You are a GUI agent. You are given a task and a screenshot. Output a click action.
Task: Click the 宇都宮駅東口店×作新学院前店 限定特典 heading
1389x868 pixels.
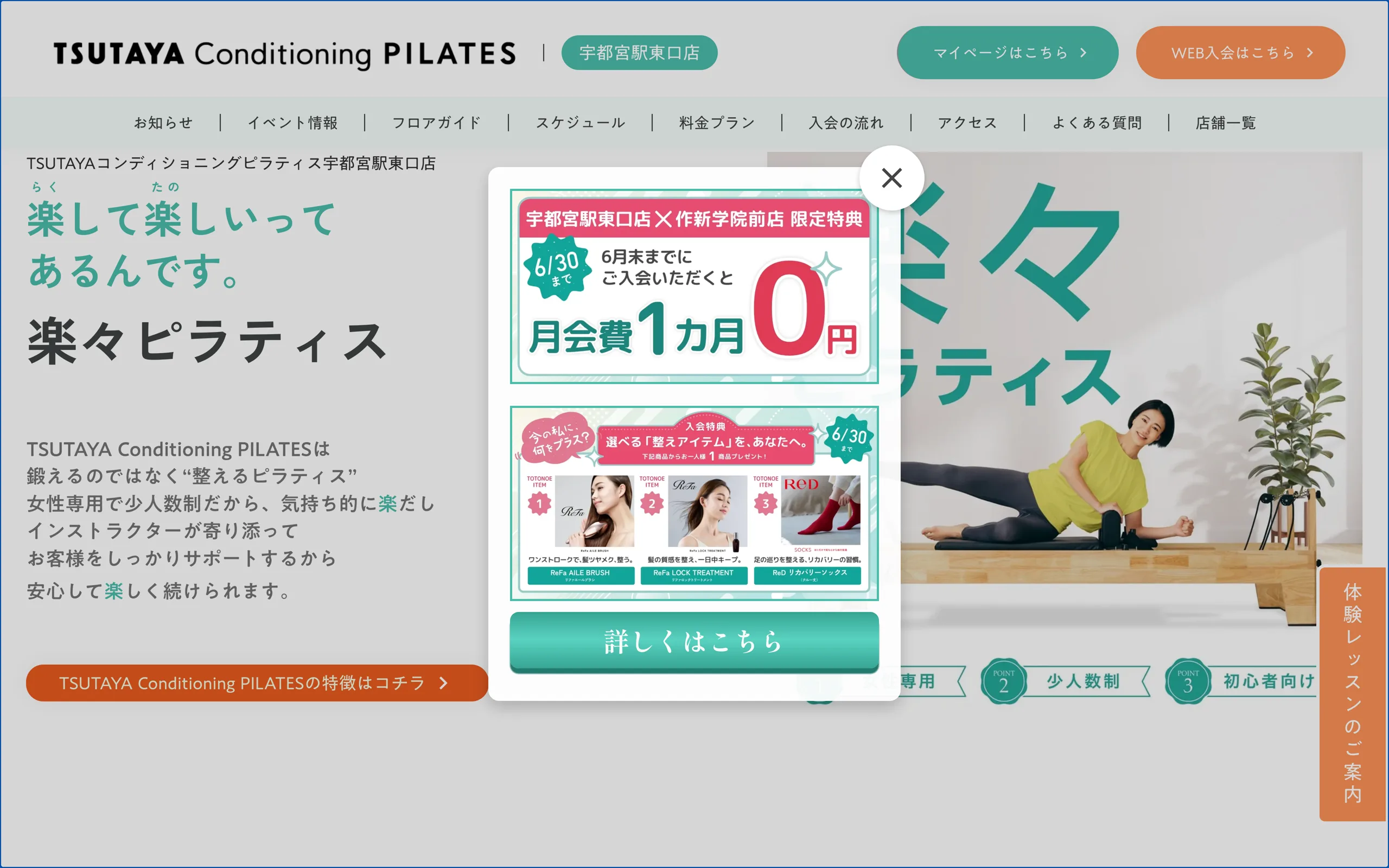[x=694, y=219]
